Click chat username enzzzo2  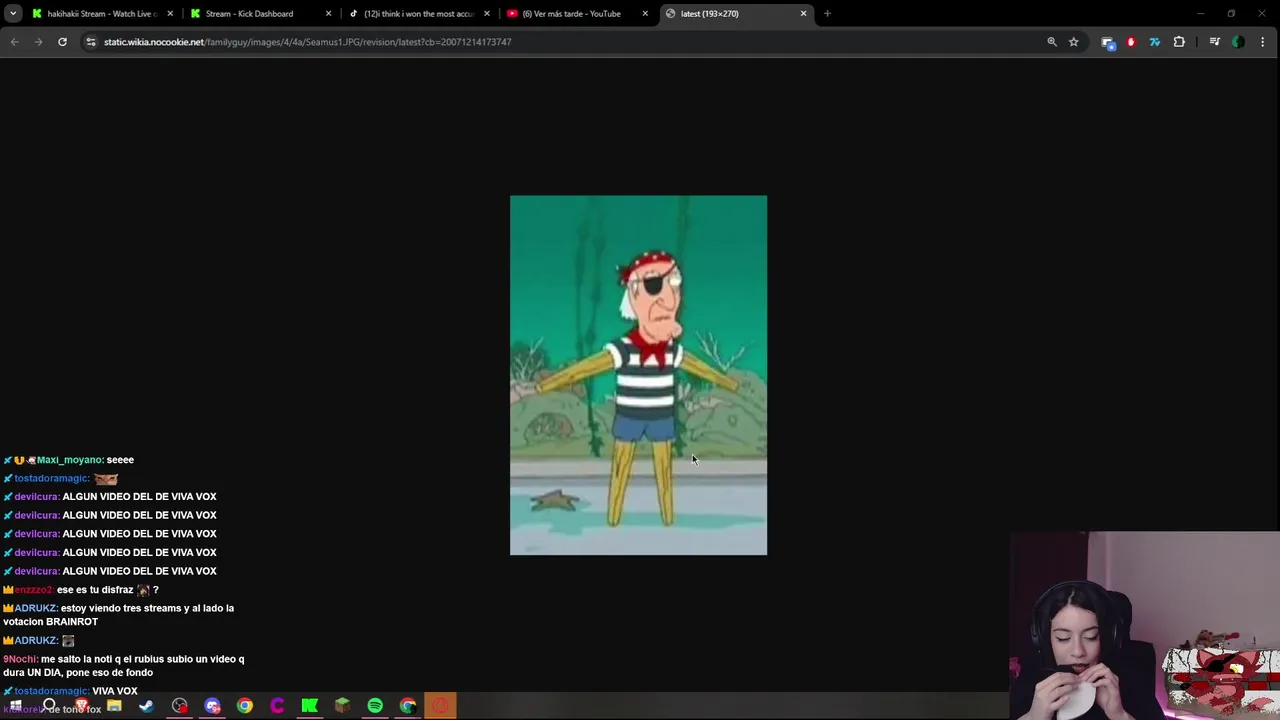33,590
